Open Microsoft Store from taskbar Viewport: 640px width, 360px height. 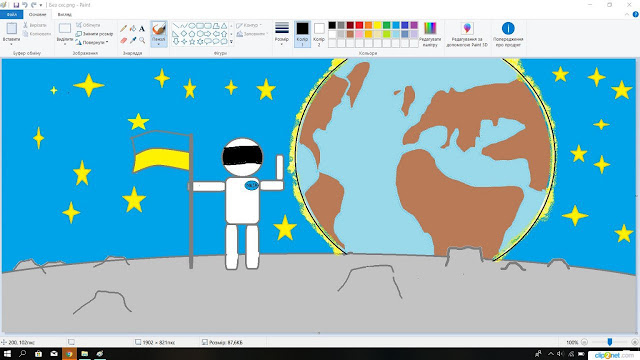tap(38, 353)
